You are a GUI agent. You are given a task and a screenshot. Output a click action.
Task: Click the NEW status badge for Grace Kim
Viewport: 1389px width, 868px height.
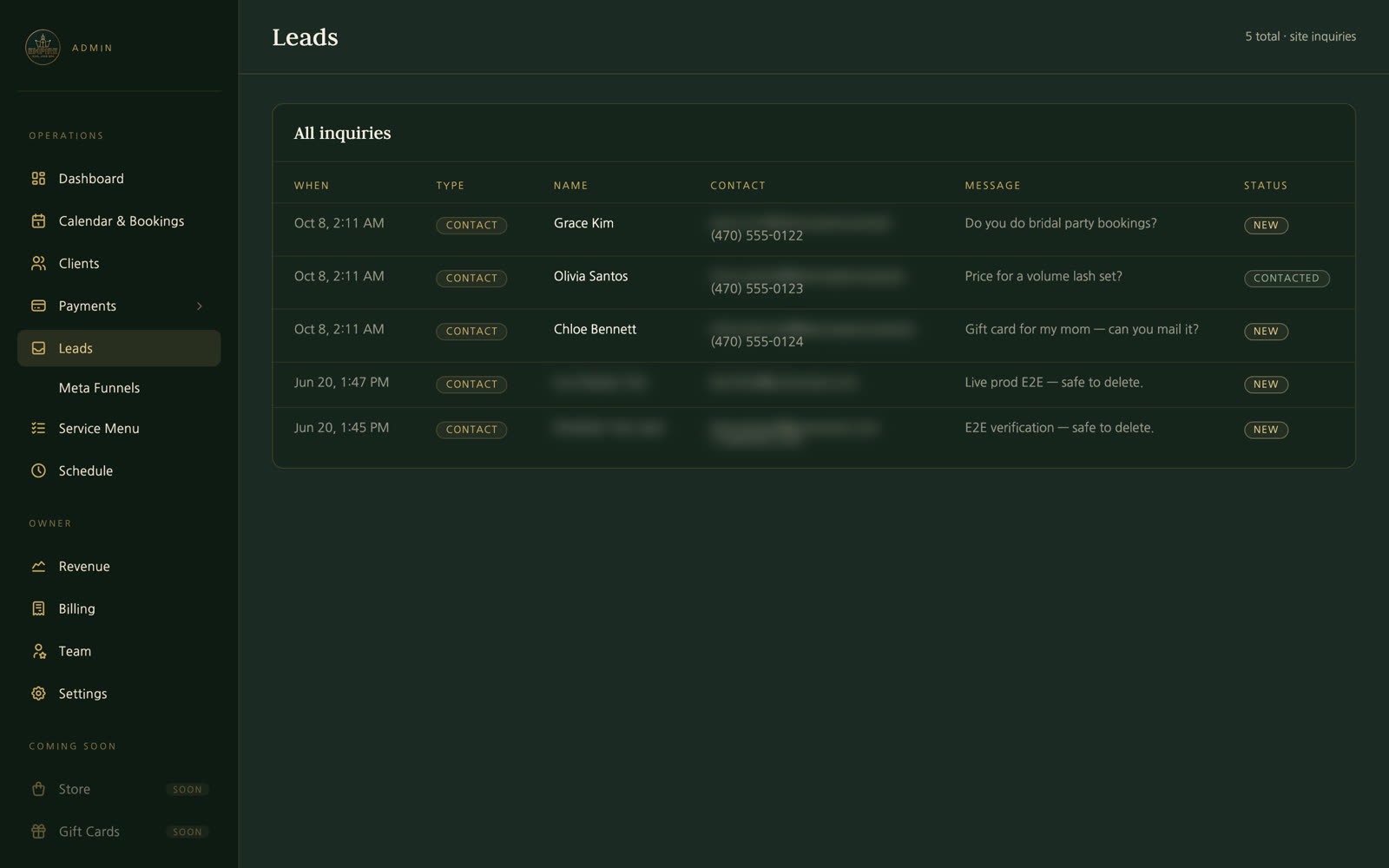click(1266, 226)
